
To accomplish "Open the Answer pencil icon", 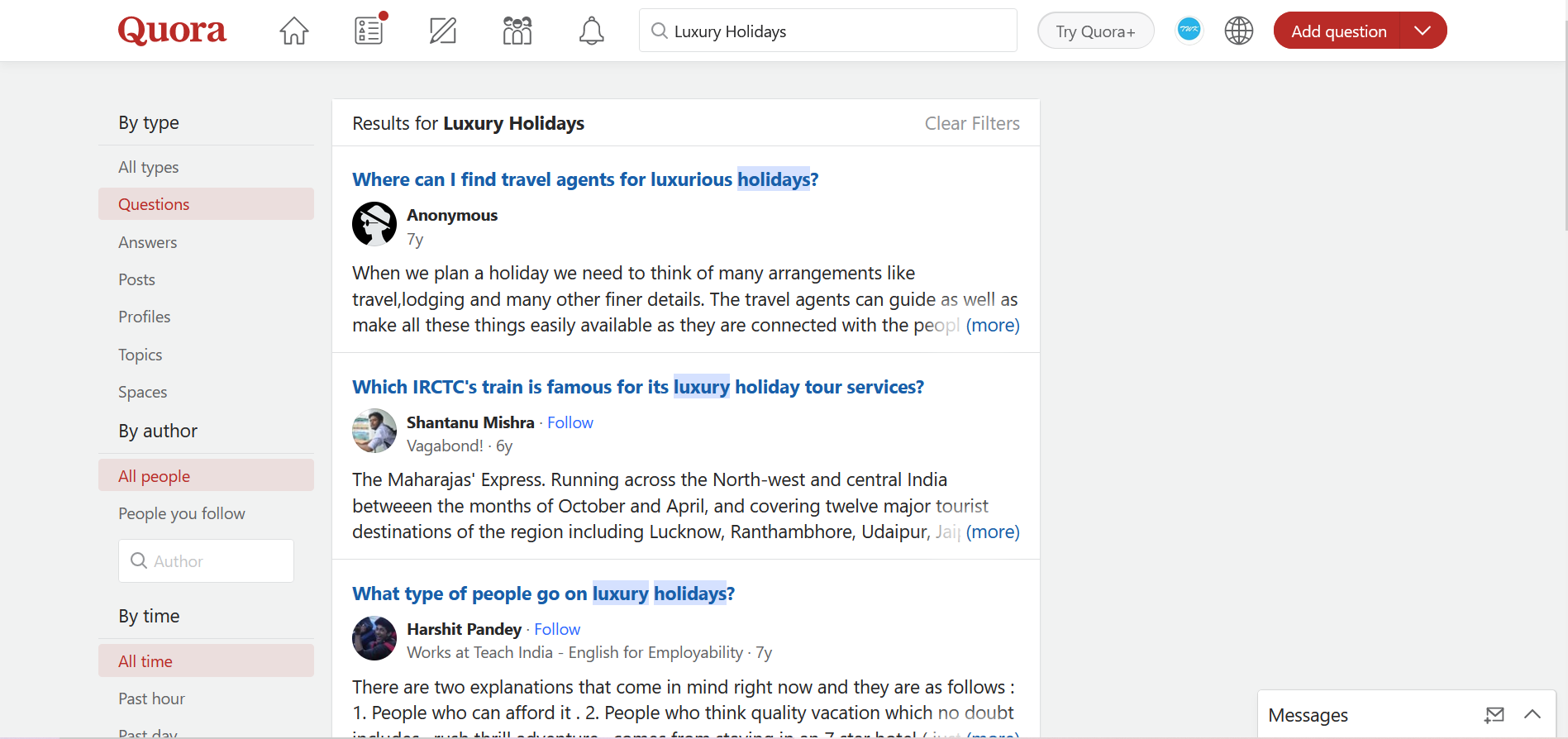I will coord(443,31).
